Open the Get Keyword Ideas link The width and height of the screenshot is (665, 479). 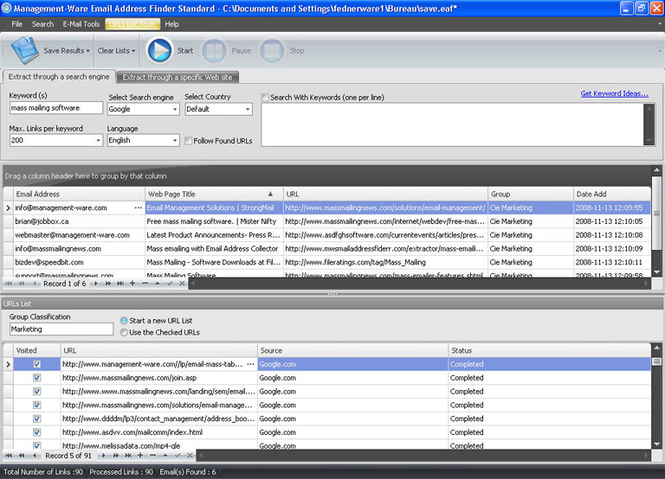tap(614, 94)
